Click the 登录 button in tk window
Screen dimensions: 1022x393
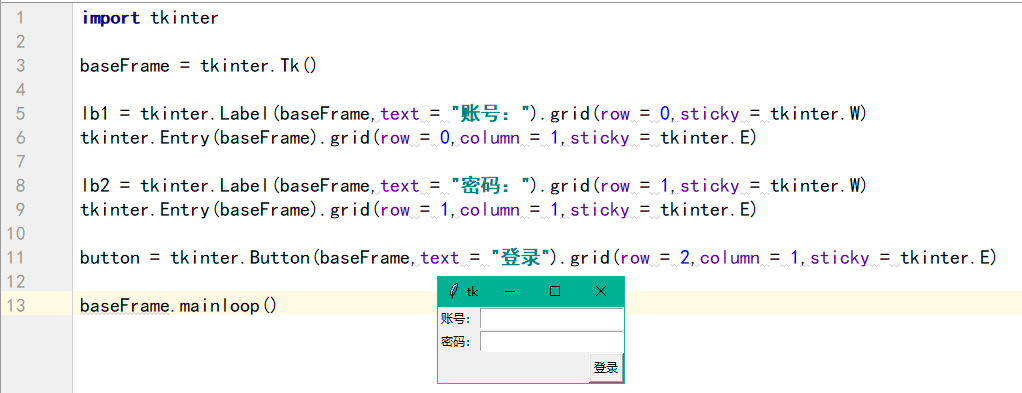(606, 368)
